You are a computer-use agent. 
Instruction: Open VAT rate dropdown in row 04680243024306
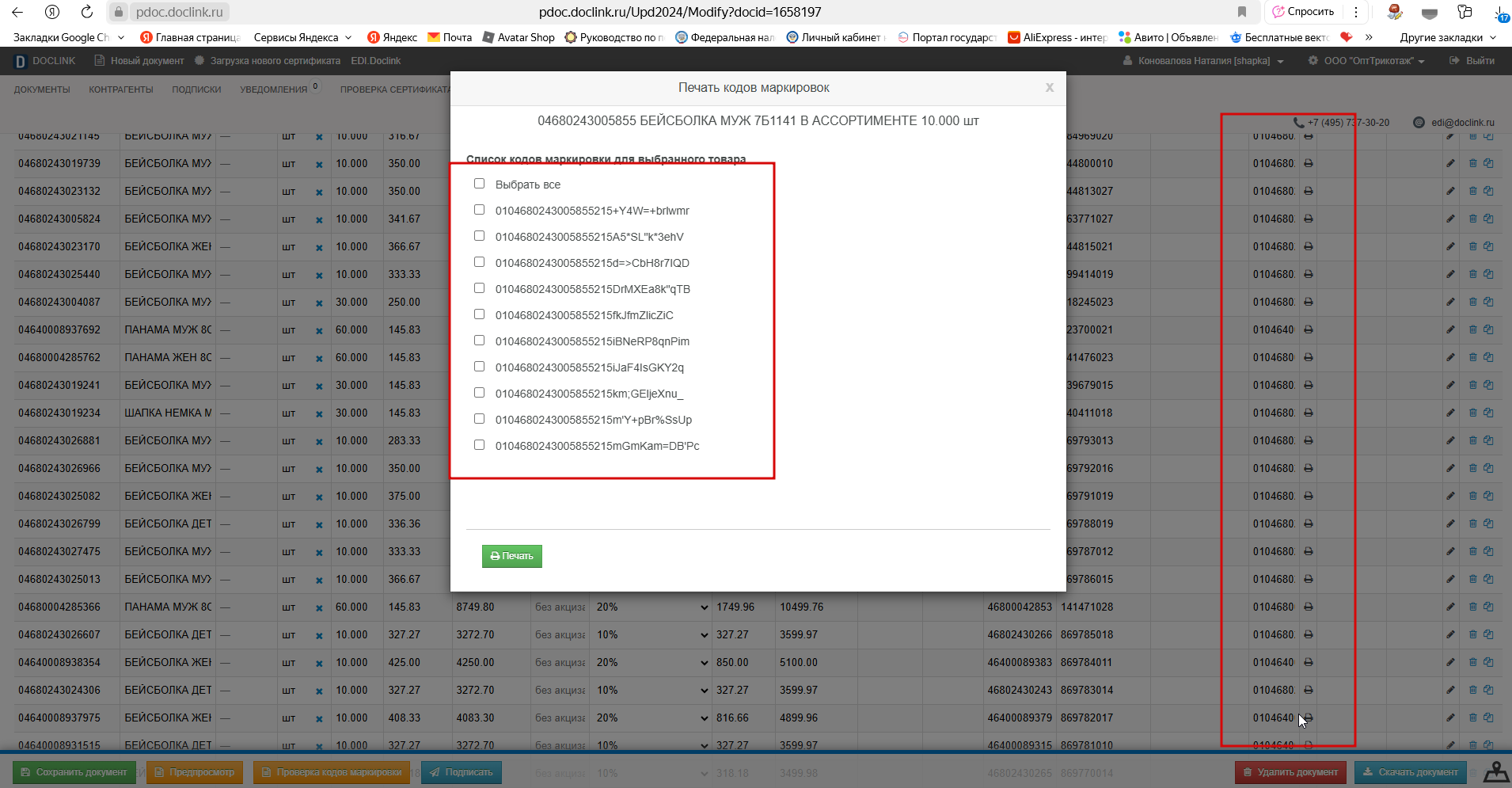pos(652,690)
